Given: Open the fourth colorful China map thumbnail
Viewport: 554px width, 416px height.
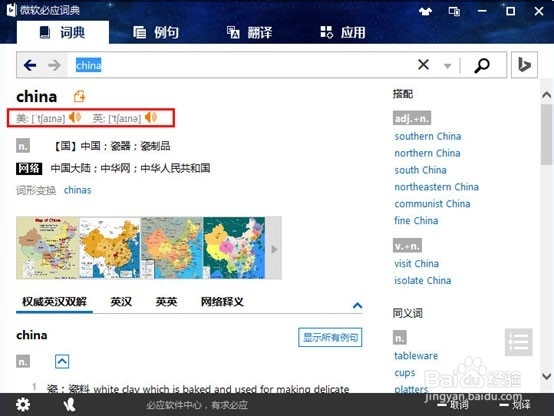Looking at the screenshot, I should pyautogui.click(x=234, y=248).
